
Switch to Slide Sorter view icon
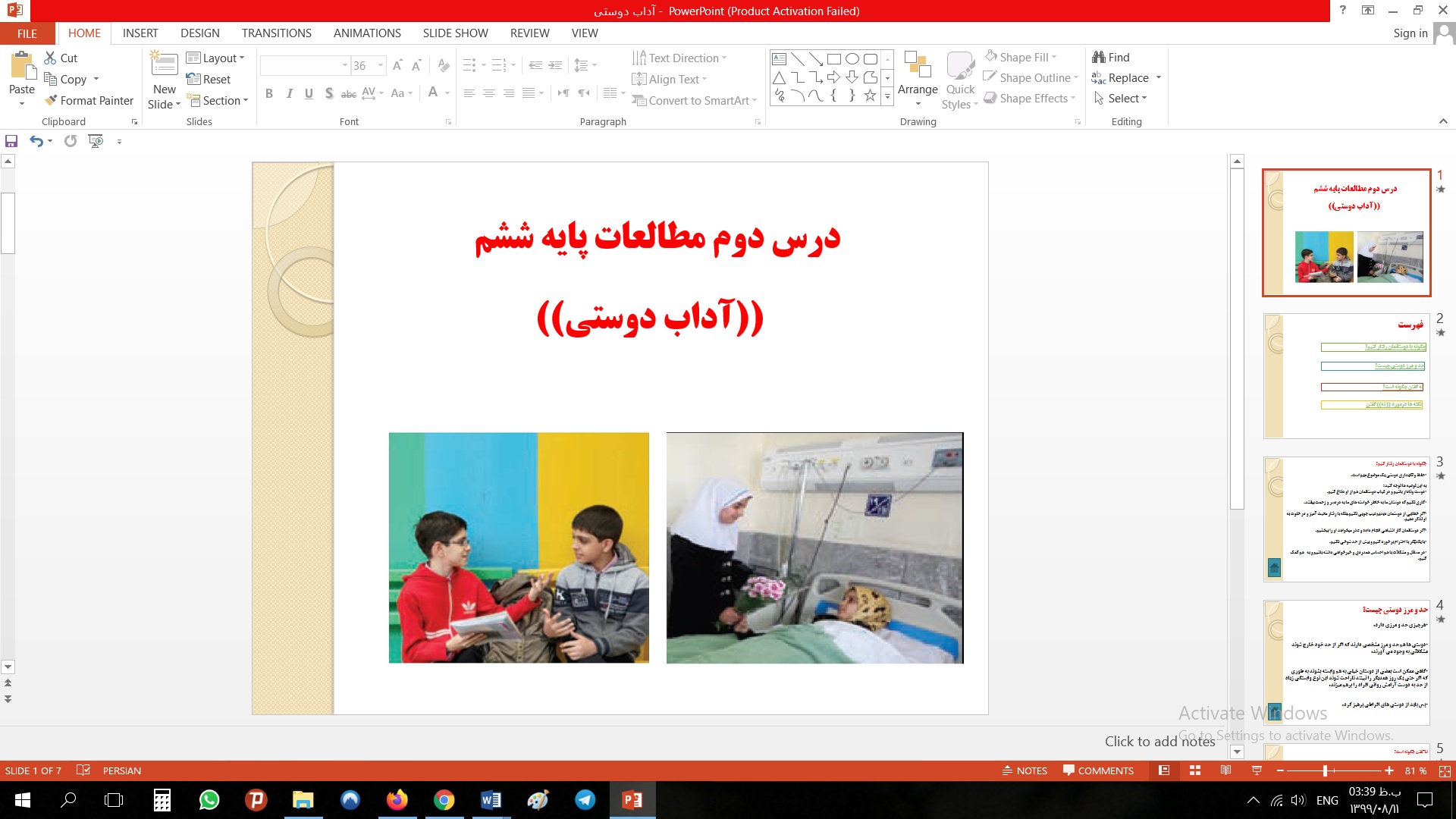click(1195, 770)
